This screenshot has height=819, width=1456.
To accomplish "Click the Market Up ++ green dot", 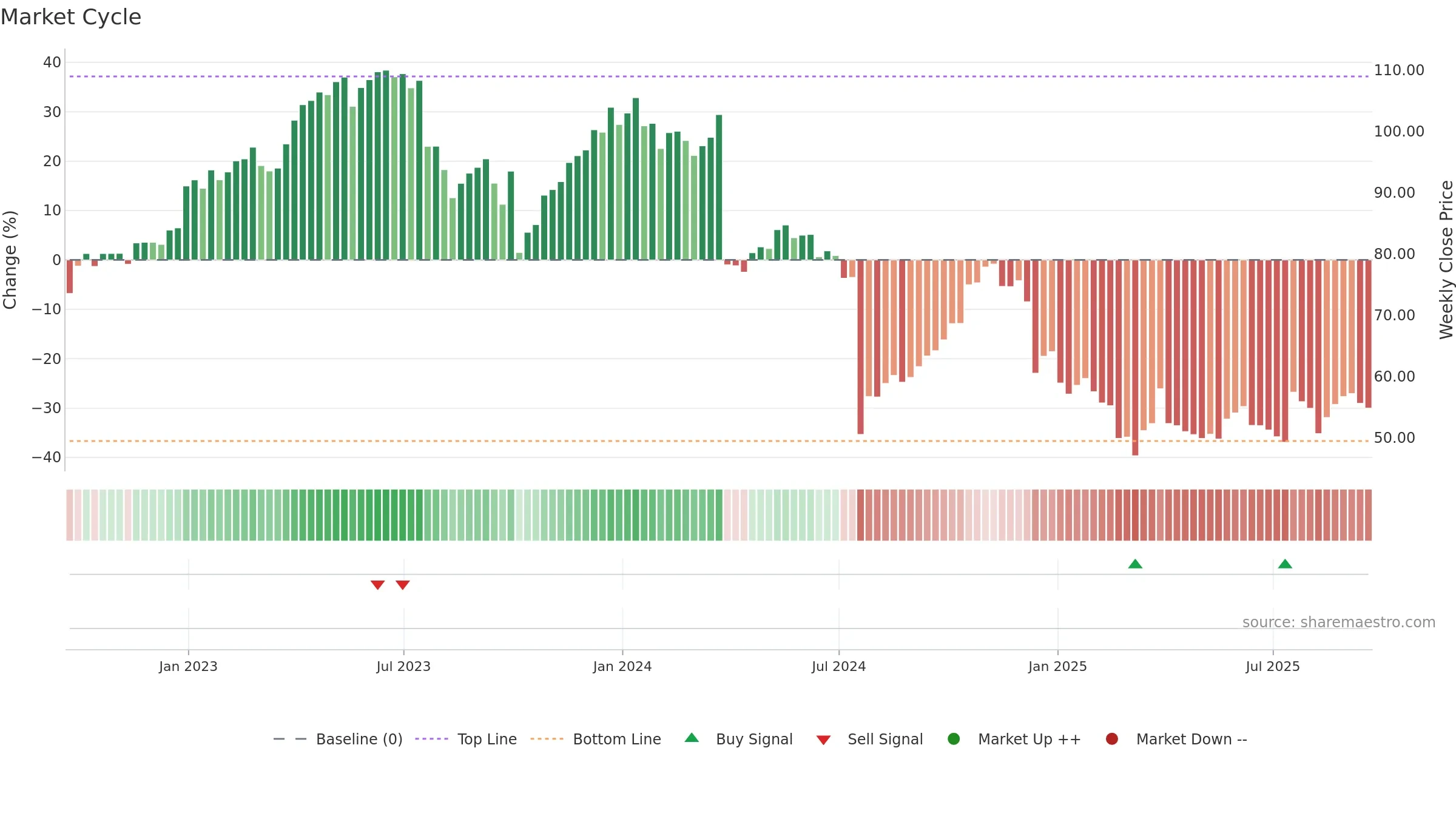I will tap(954, 739).
